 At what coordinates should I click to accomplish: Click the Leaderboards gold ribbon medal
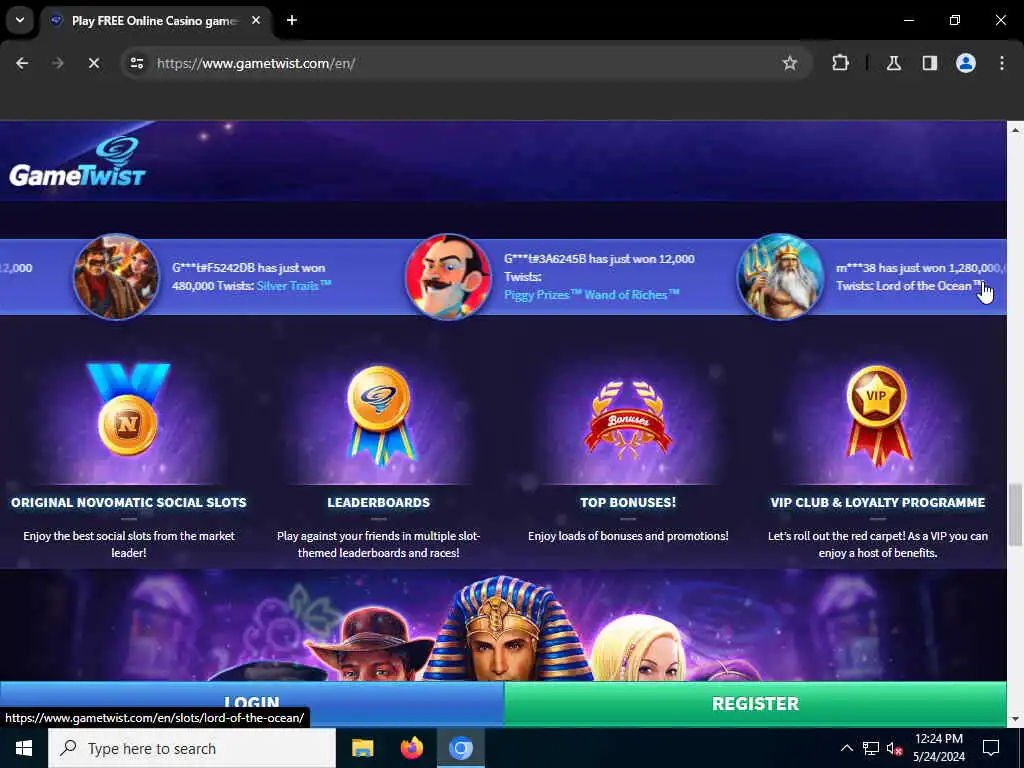[x=379, y=415]
